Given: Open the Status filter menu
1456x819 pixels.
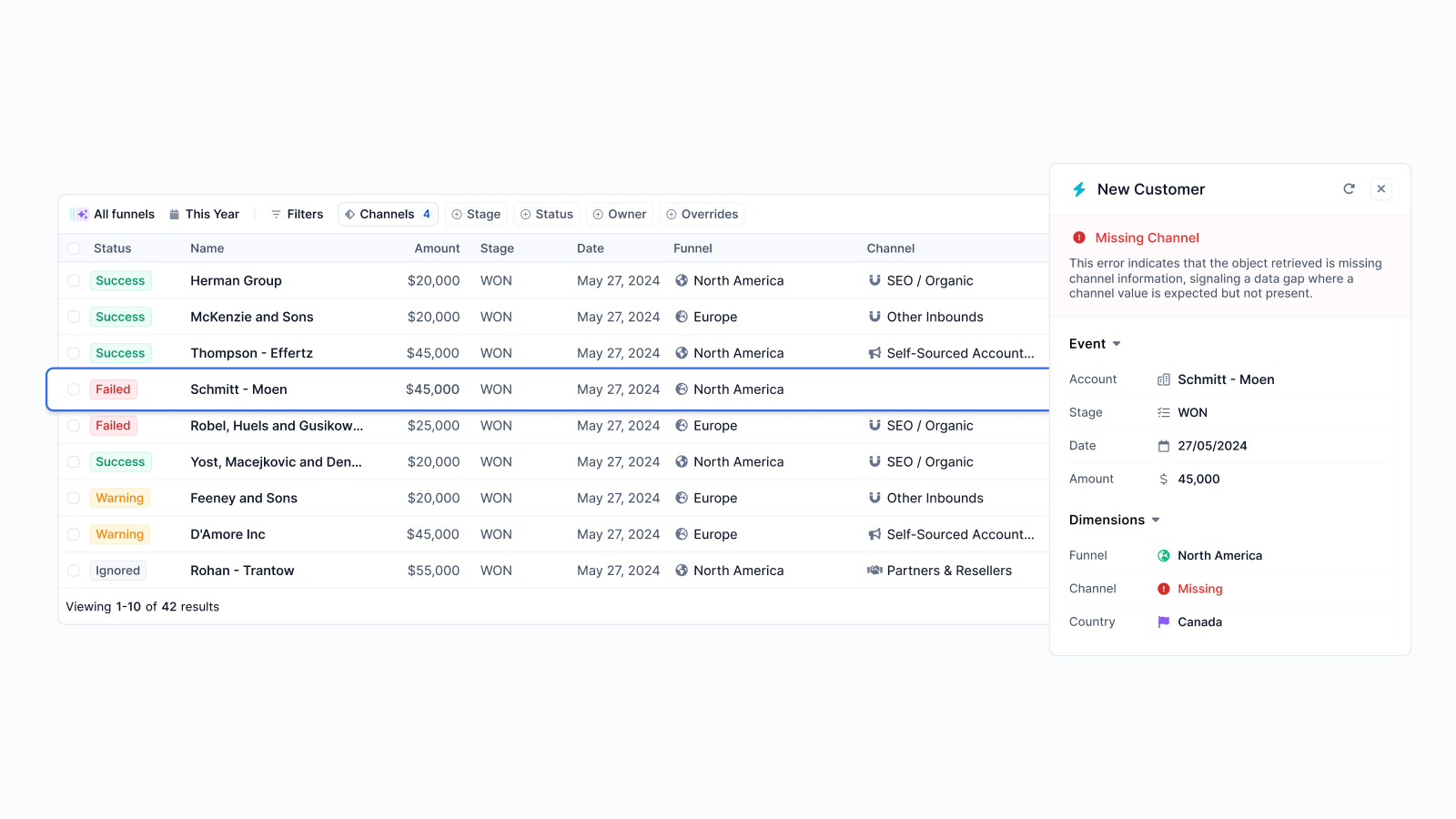Looking at the screenshot, I should [547, 214].
